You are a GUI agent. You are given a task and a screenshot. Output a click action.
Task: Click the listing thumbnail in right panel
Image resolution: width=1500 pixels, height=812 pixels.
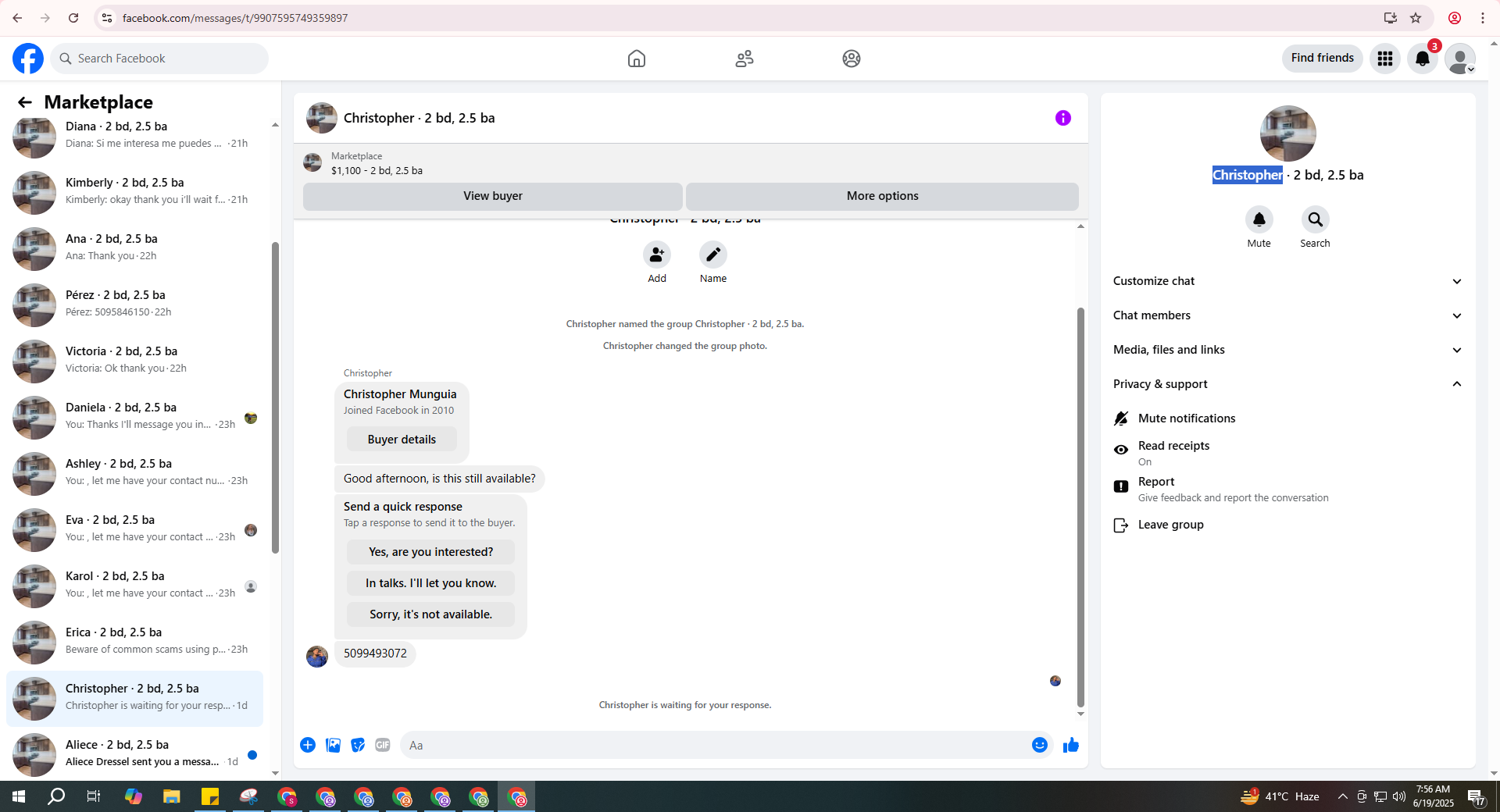click(1287, 134)
